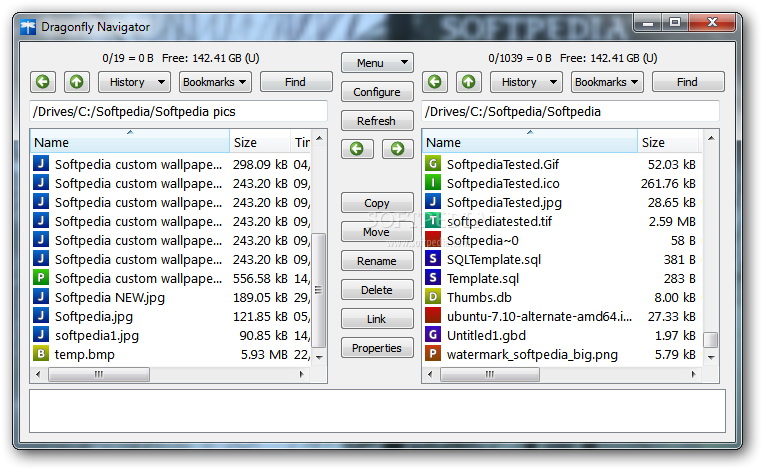The height and width of the screenshot is (470, 763).
Task: Sort left pane by Time column
Action: (x=301, y=141)
